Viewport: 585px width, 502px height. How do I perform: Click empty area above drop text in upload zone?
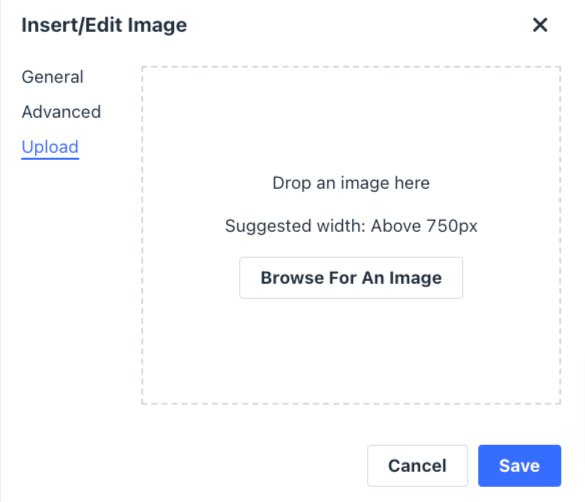pyautogui.click(x=351, y=119)
